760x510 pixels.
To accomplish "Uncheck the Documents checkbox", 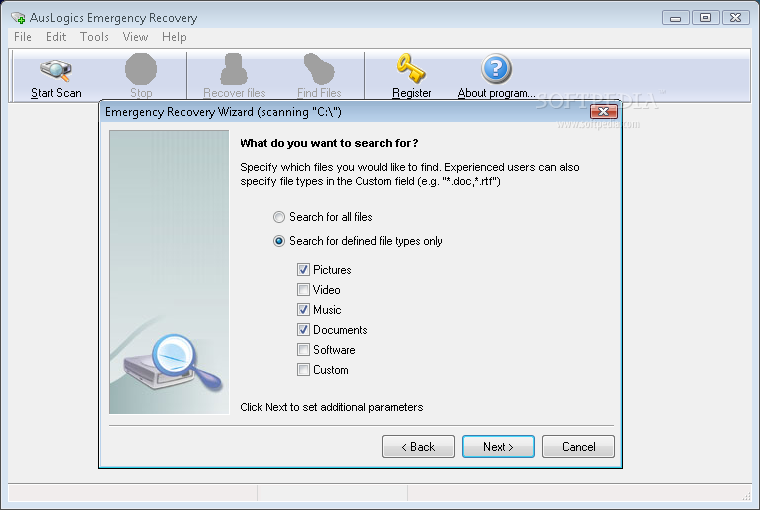I will coord(303,330).
